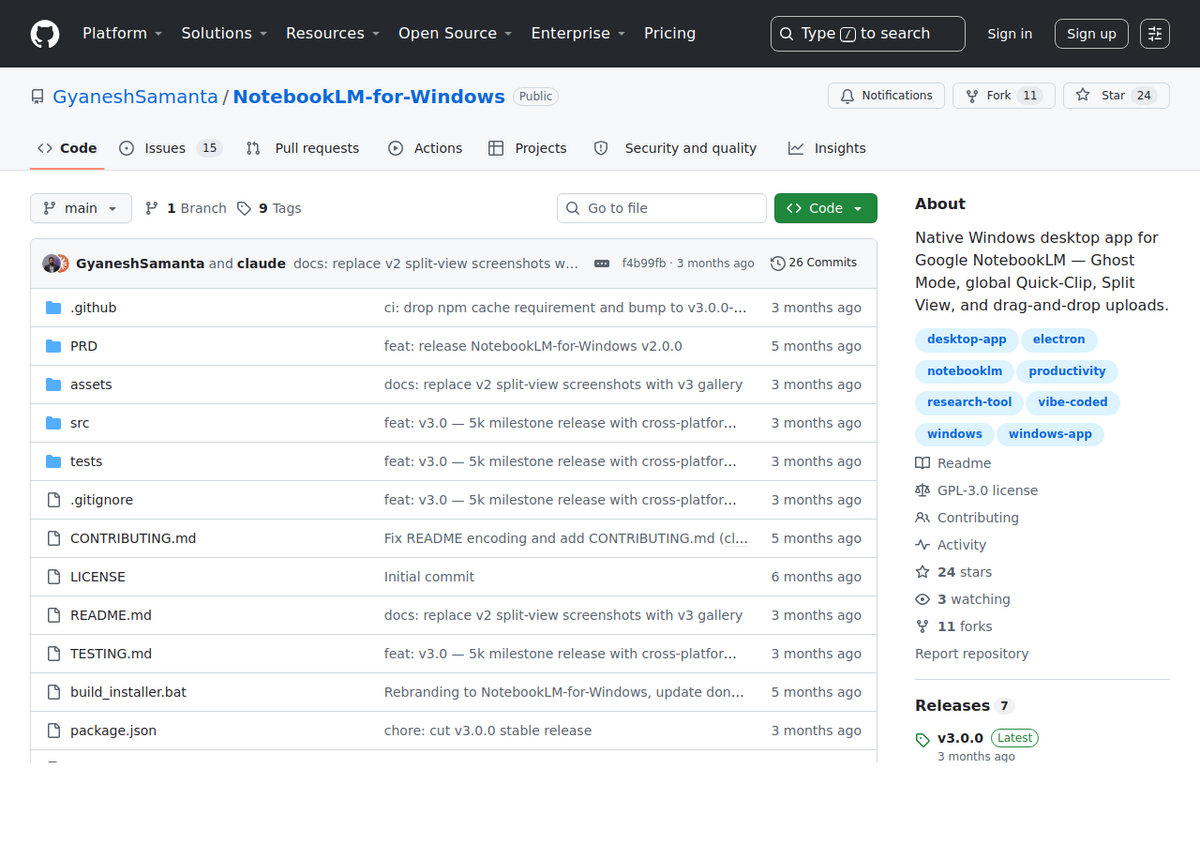
Task: Click the branch icon beside 1 Branch
Action: (152, 208)
